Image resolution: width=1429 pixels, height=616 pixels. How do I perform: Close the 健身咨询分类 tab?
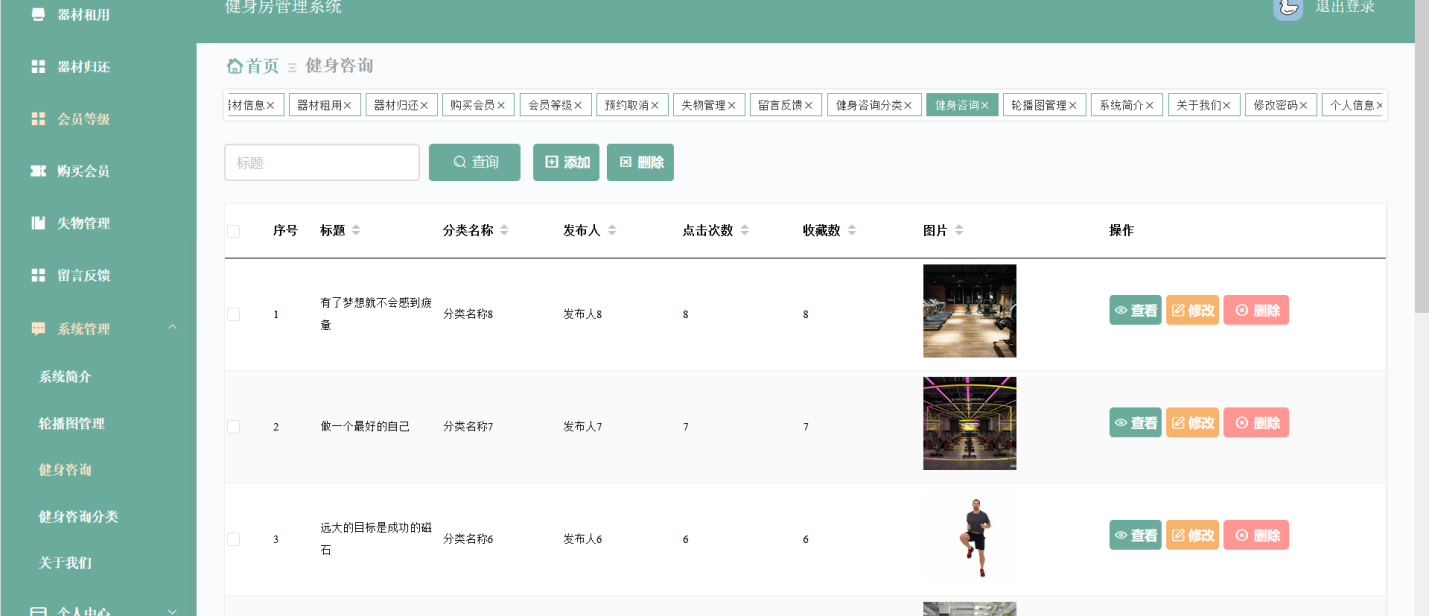908,105
